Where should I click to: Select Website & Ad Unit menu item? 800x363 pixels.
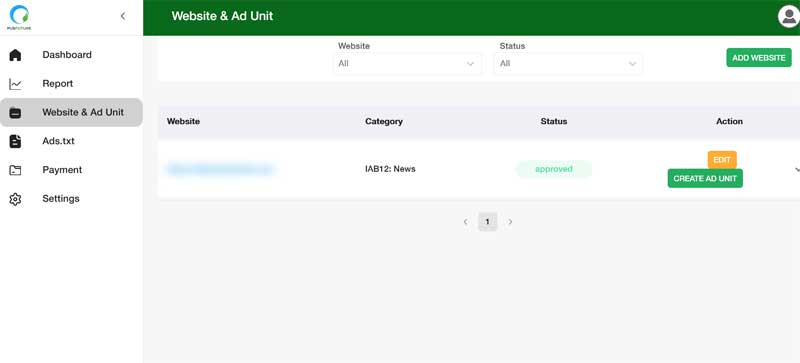click(x=71, y=112)
